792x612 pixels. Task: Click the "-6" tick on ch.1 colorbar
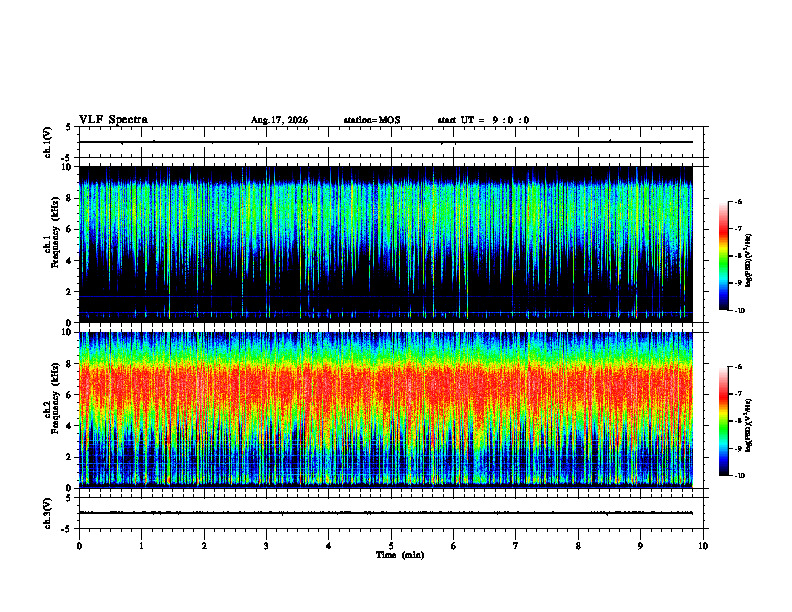pyautogui.click(x=737, y=201)
